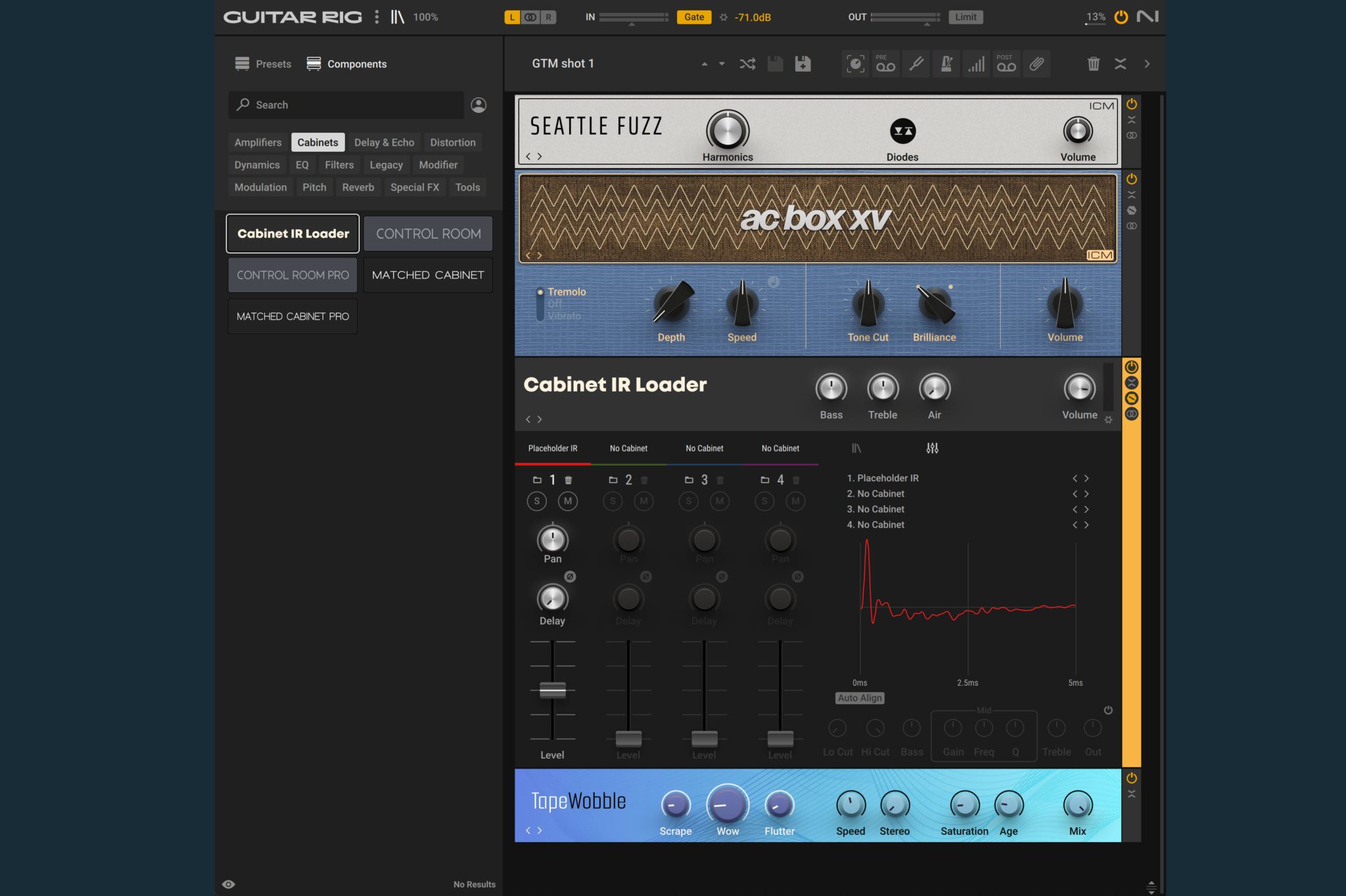The width and height of the screenshot is (1346, 896).
Task: Select the tuner icon in the toolbar
Action: (x=916, y=63)
